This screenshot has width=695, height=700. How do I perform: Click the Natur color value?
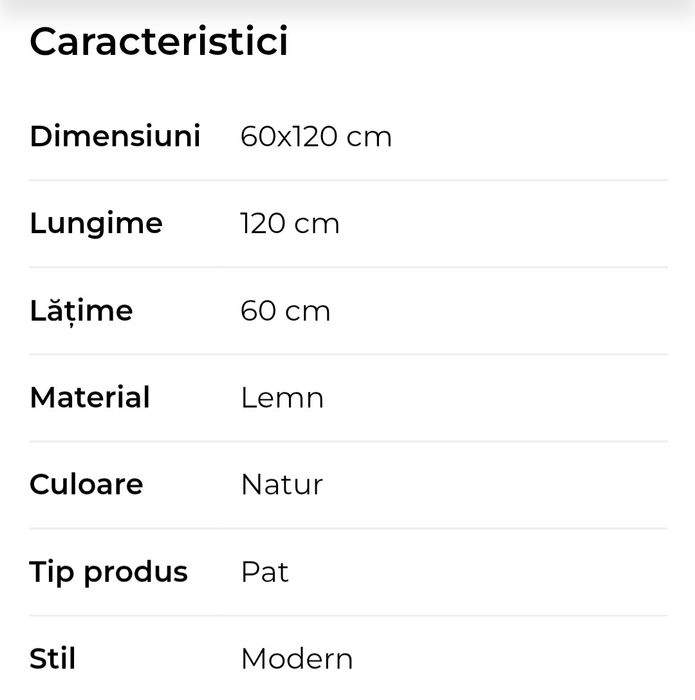pos(282,484)
